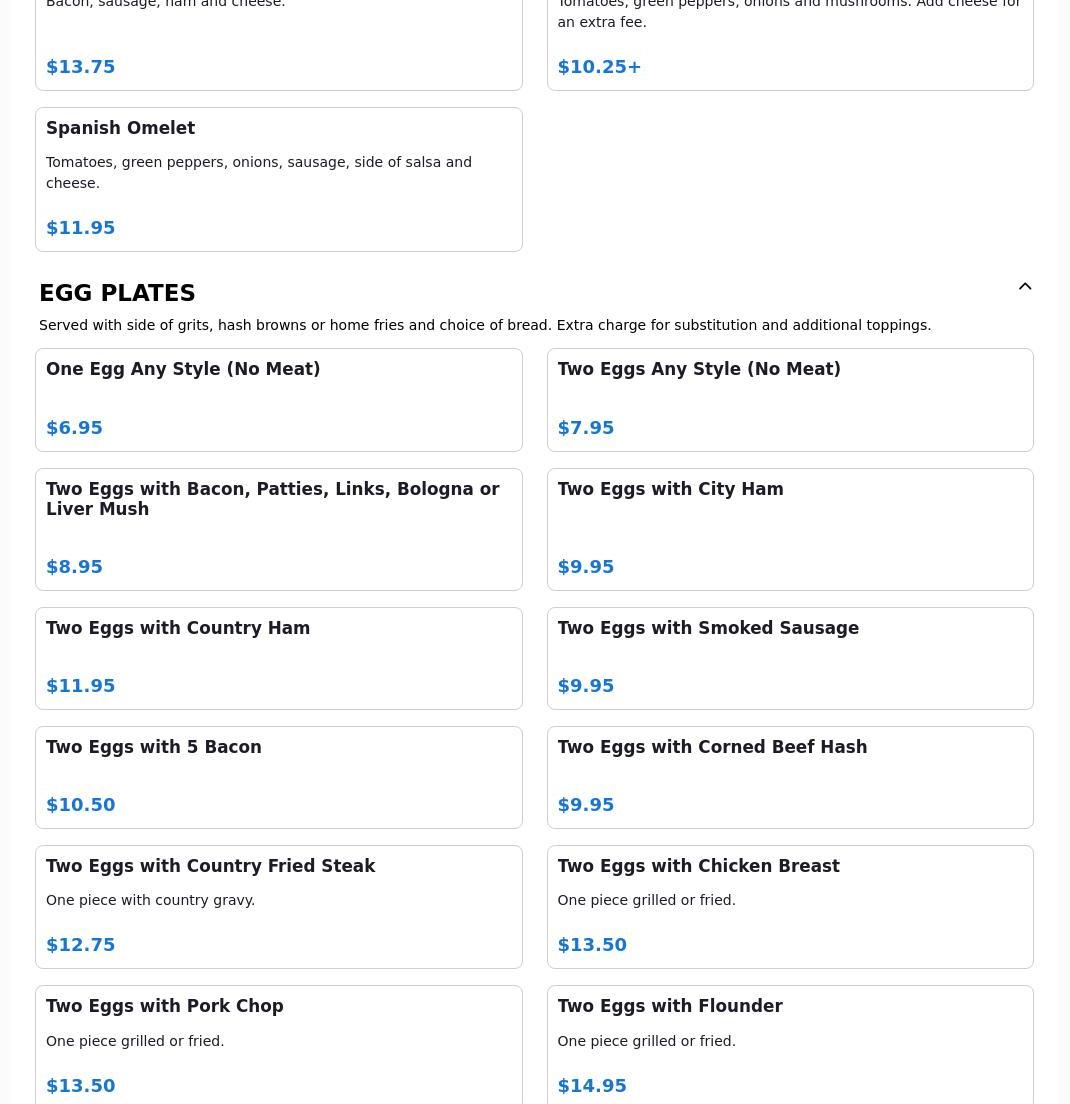Click the $10.50 price for 5 Bacon
Viewport: 1070px width, 1104px height.
click(x=81, y=805)
